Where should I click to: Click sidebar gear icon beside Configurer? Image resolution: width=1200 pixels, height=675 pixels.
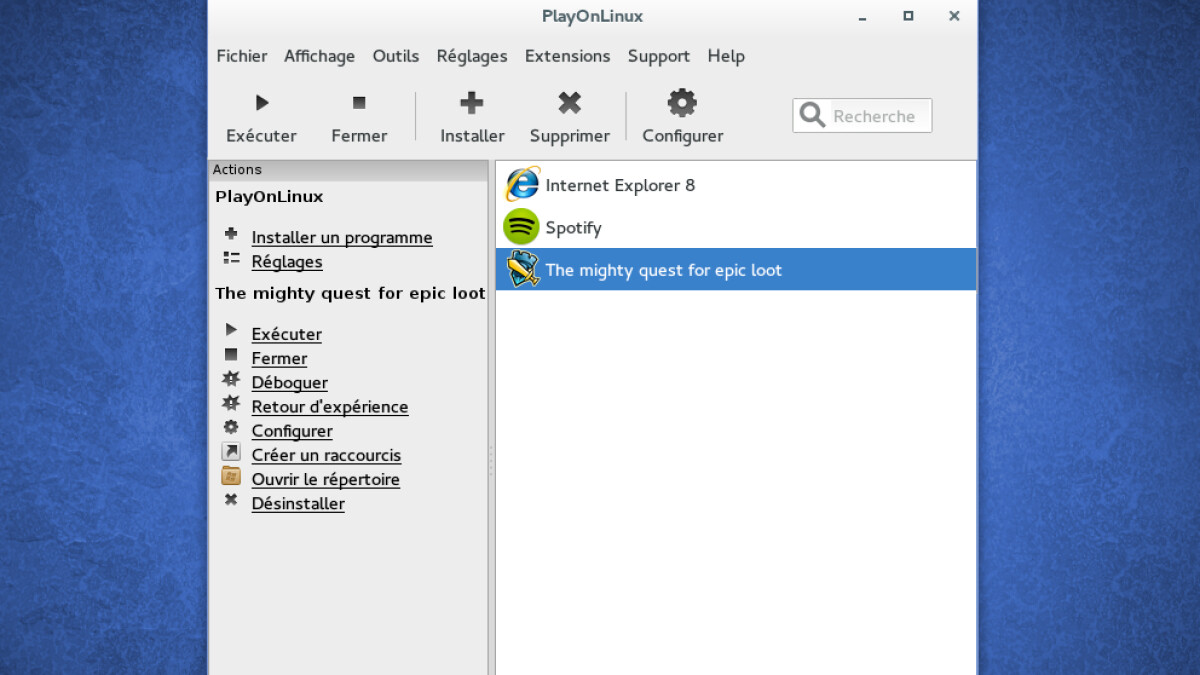[231, 427]
